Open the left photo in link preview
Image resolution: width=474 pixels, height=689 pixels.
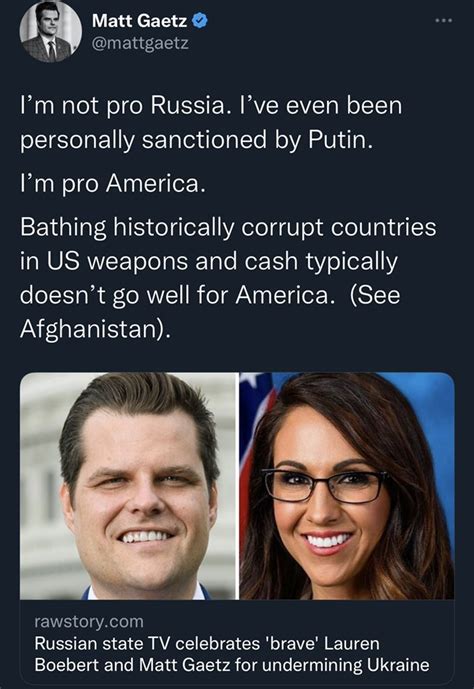(129, 486)
